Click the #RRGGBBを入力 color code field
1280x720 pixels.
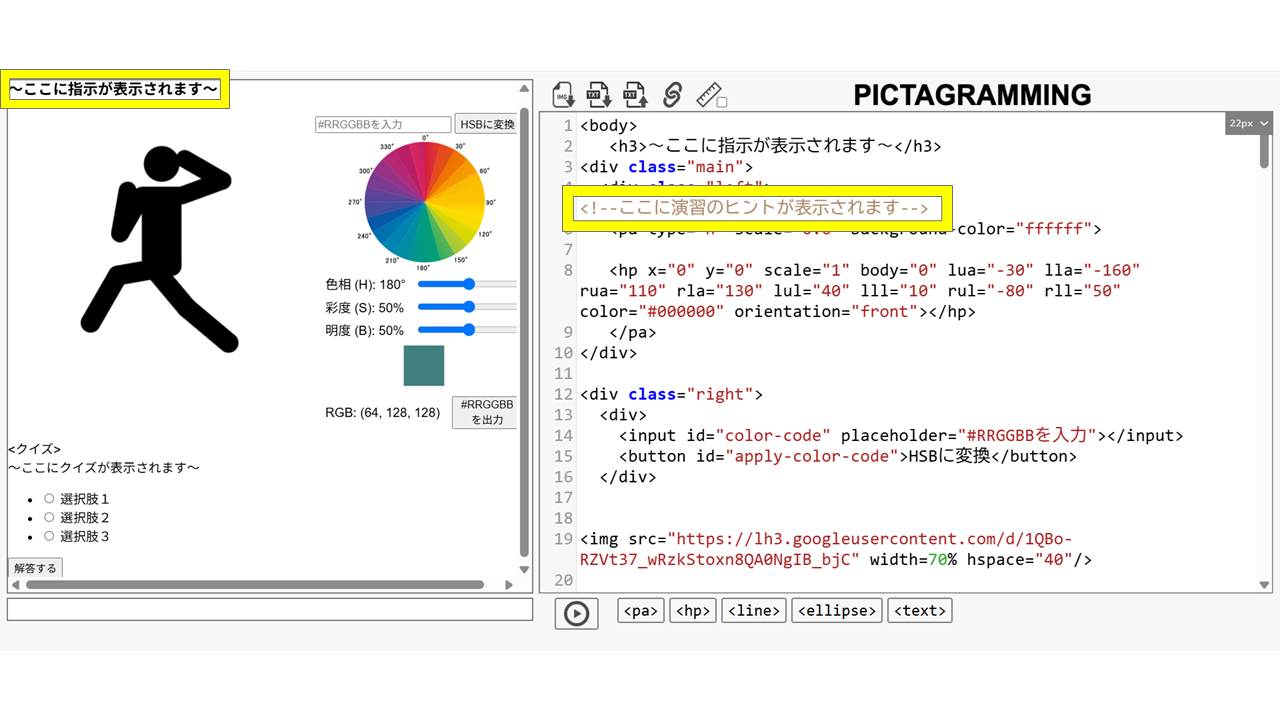click(x=383, y=124)
